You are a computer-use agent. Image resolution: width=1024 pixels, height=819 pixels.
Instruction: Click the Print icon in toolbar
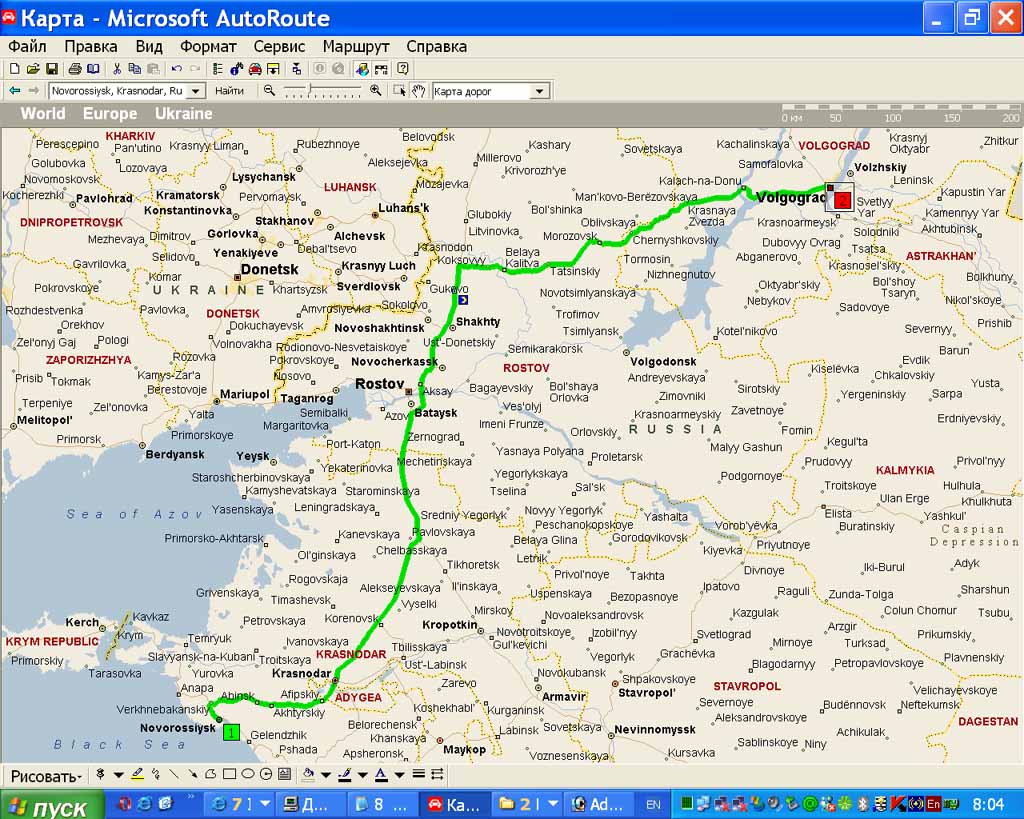74,69
